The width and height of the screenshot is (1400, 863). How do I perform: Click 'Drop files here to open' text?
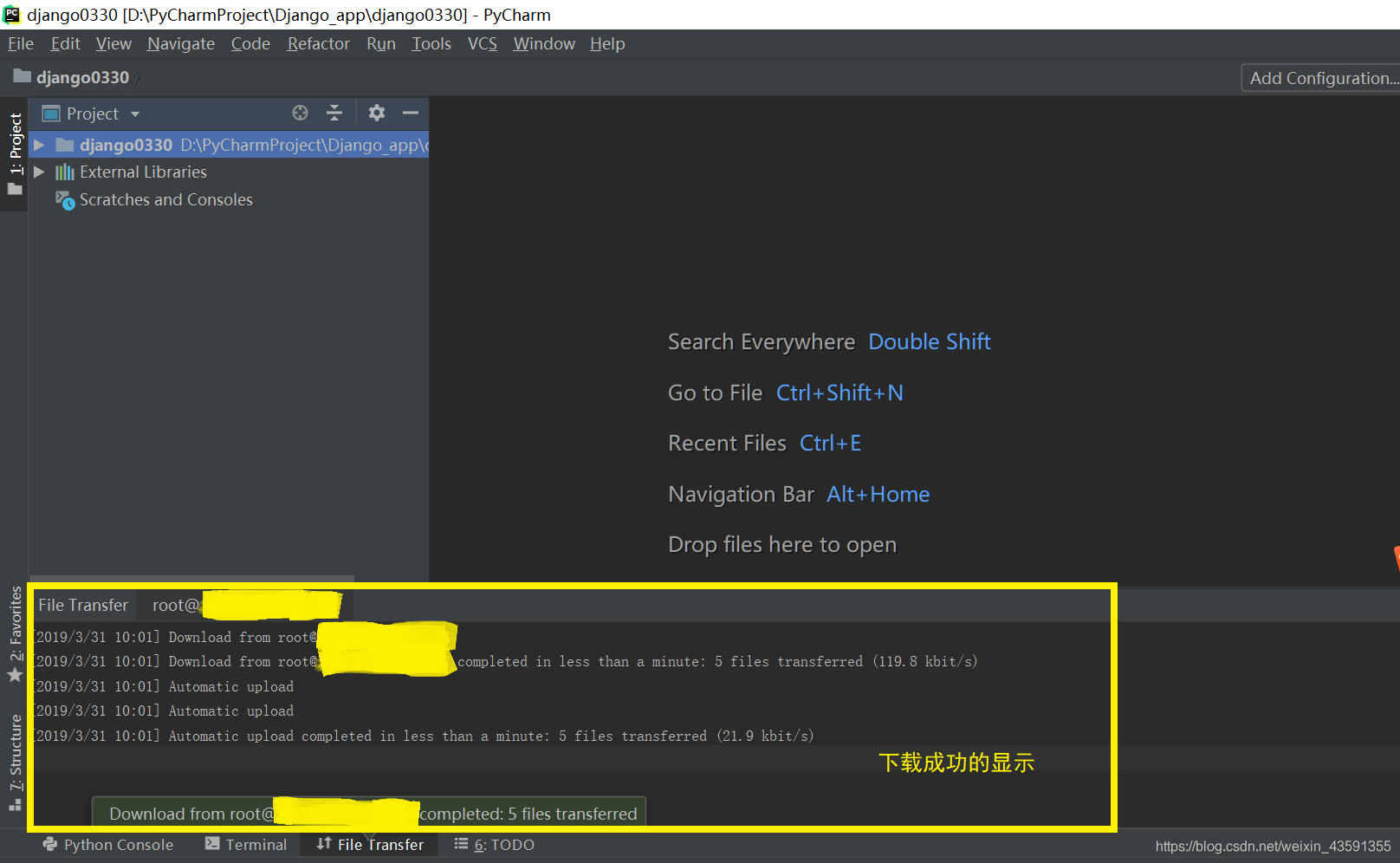[782, 544]
